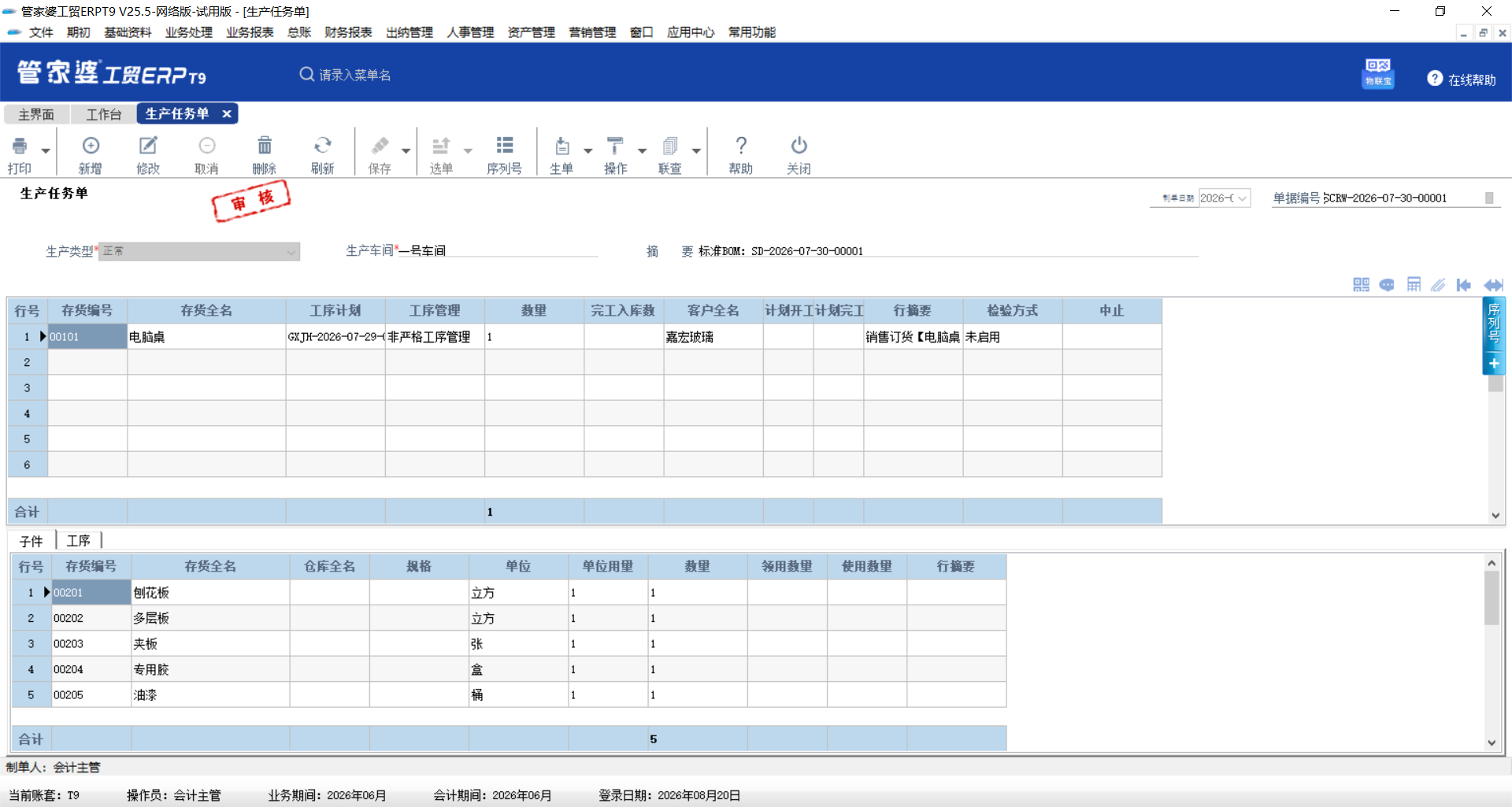Image resolution: width=1512 pixels, height=807 pixels.
Task: Switch to the 工作台 tab
Action: [x=104, y=114]
